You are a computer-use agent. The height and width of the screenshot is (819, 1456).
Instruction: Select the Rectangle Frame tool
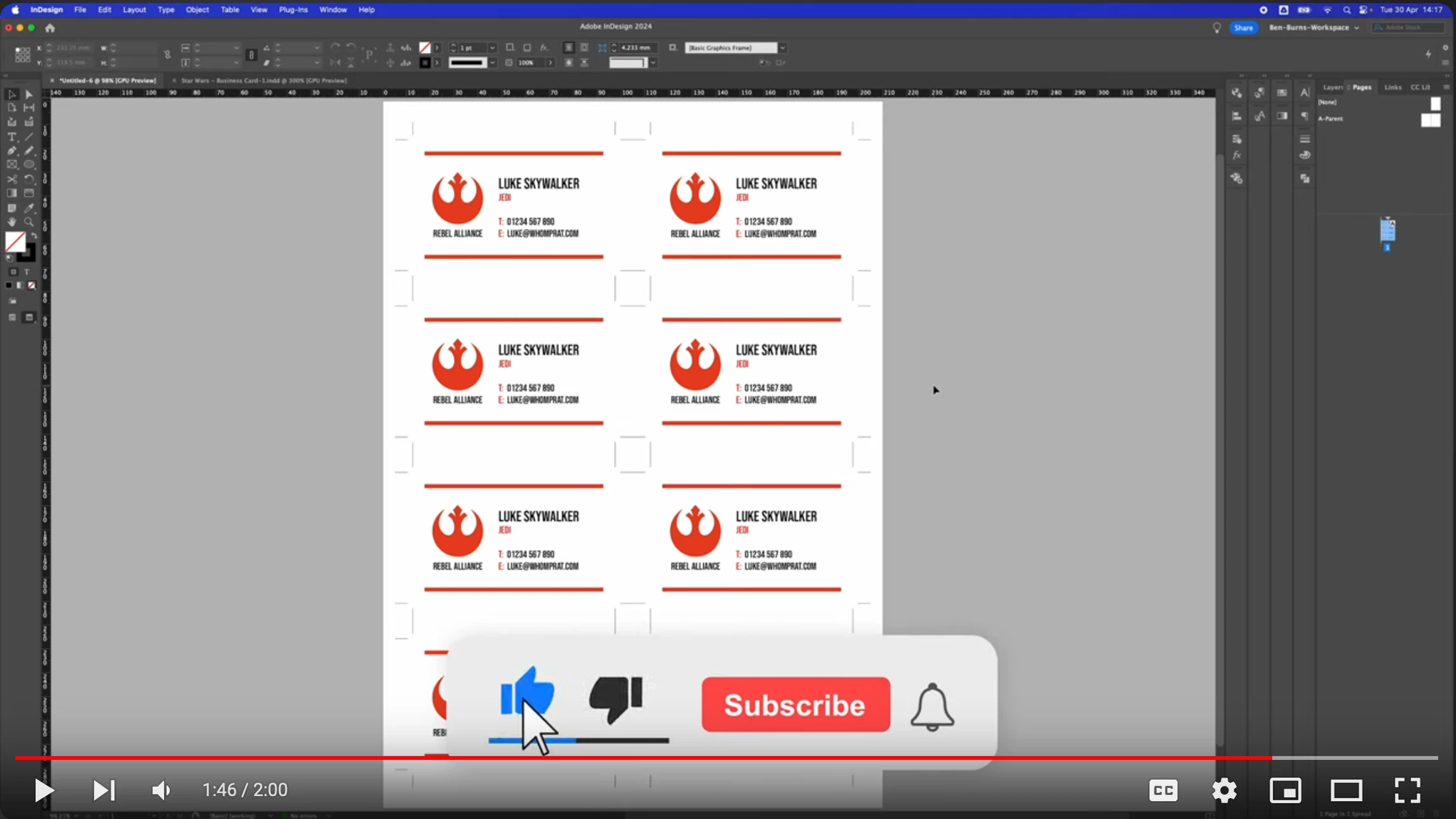(x=11, y=165)
